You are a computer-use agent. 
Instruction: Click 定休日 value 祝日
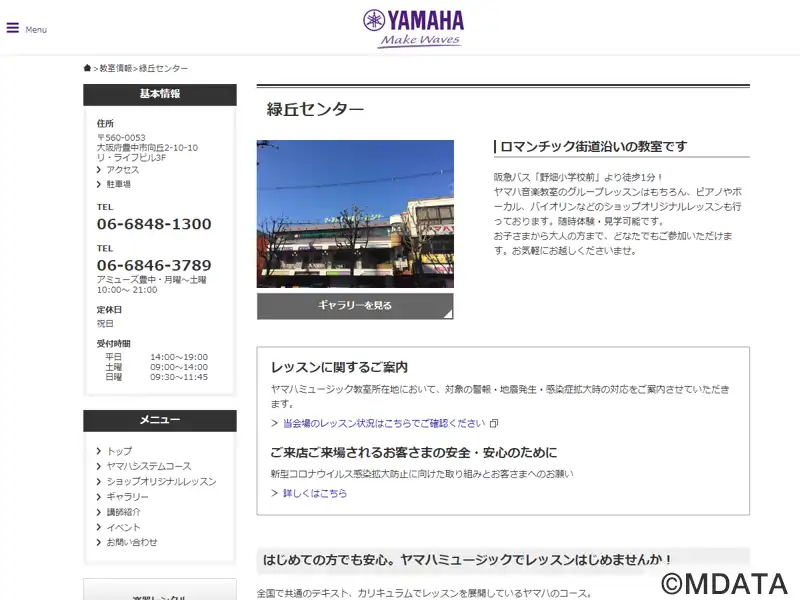point(105,324)
